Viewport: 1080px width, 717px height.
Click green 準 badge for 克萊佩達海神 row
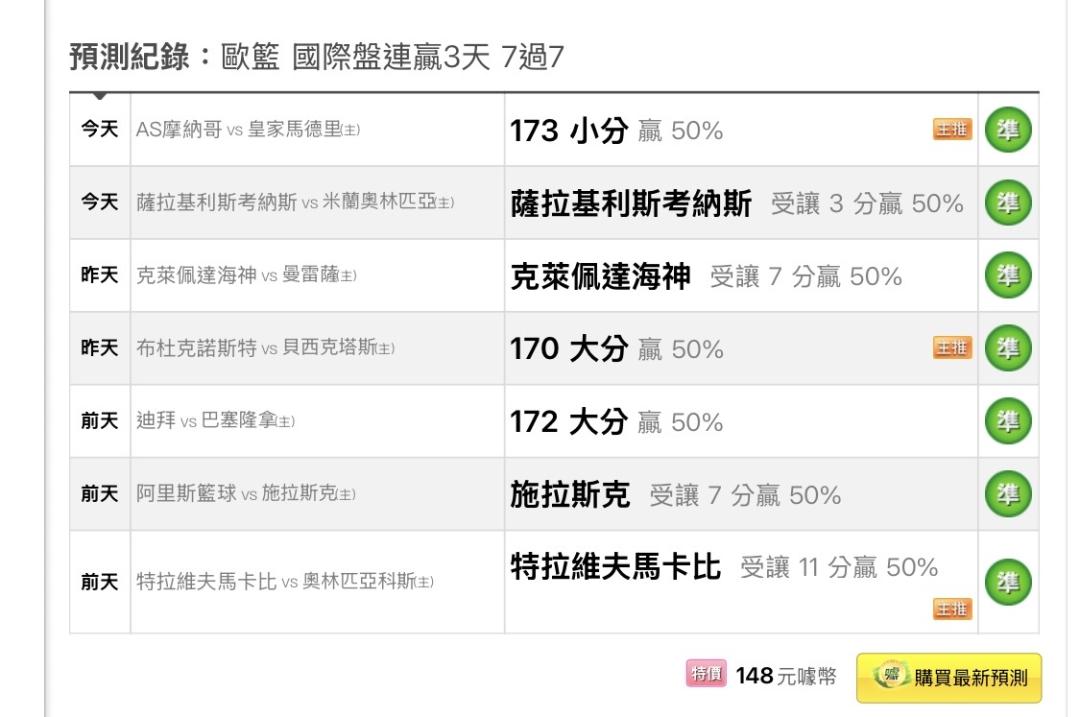pos(1008,276)
